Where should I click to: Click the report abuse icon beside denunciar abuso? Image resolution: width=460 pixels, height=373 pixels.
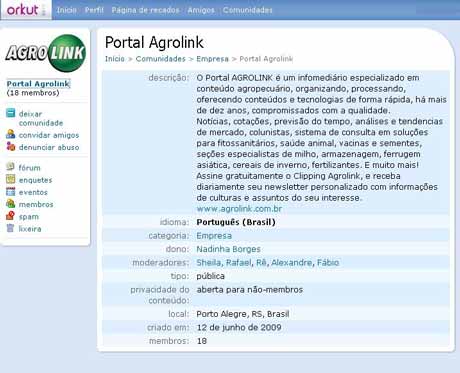(11, 146)
